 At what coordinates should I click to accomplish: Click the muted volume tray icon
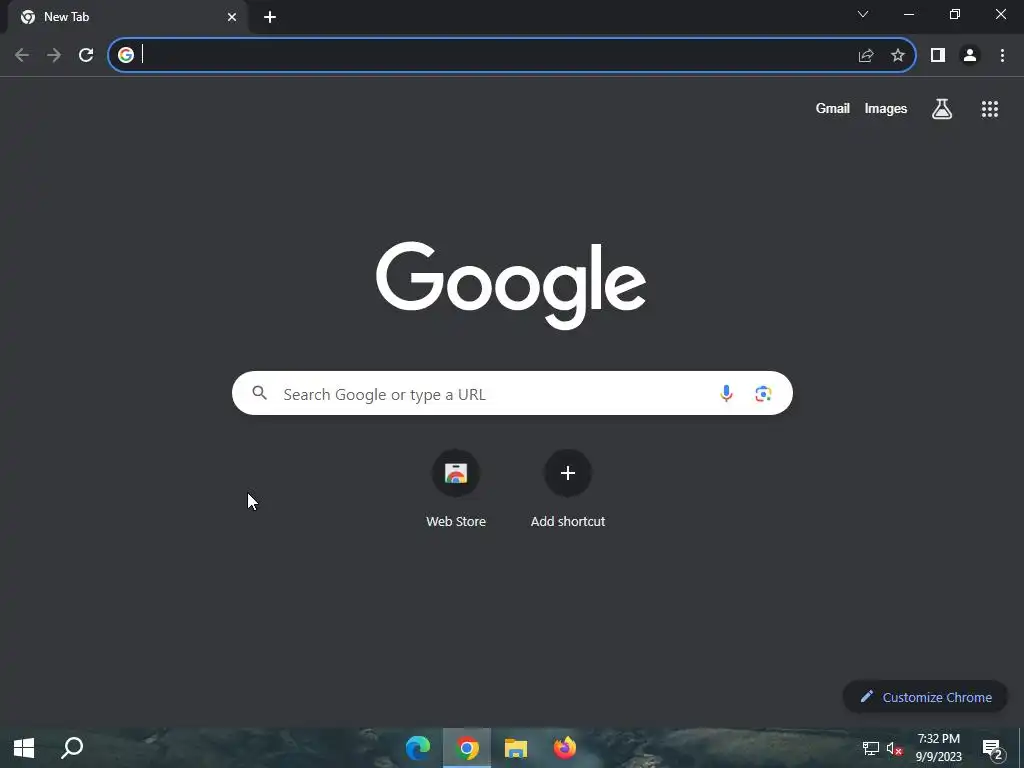tap(894, 748)
